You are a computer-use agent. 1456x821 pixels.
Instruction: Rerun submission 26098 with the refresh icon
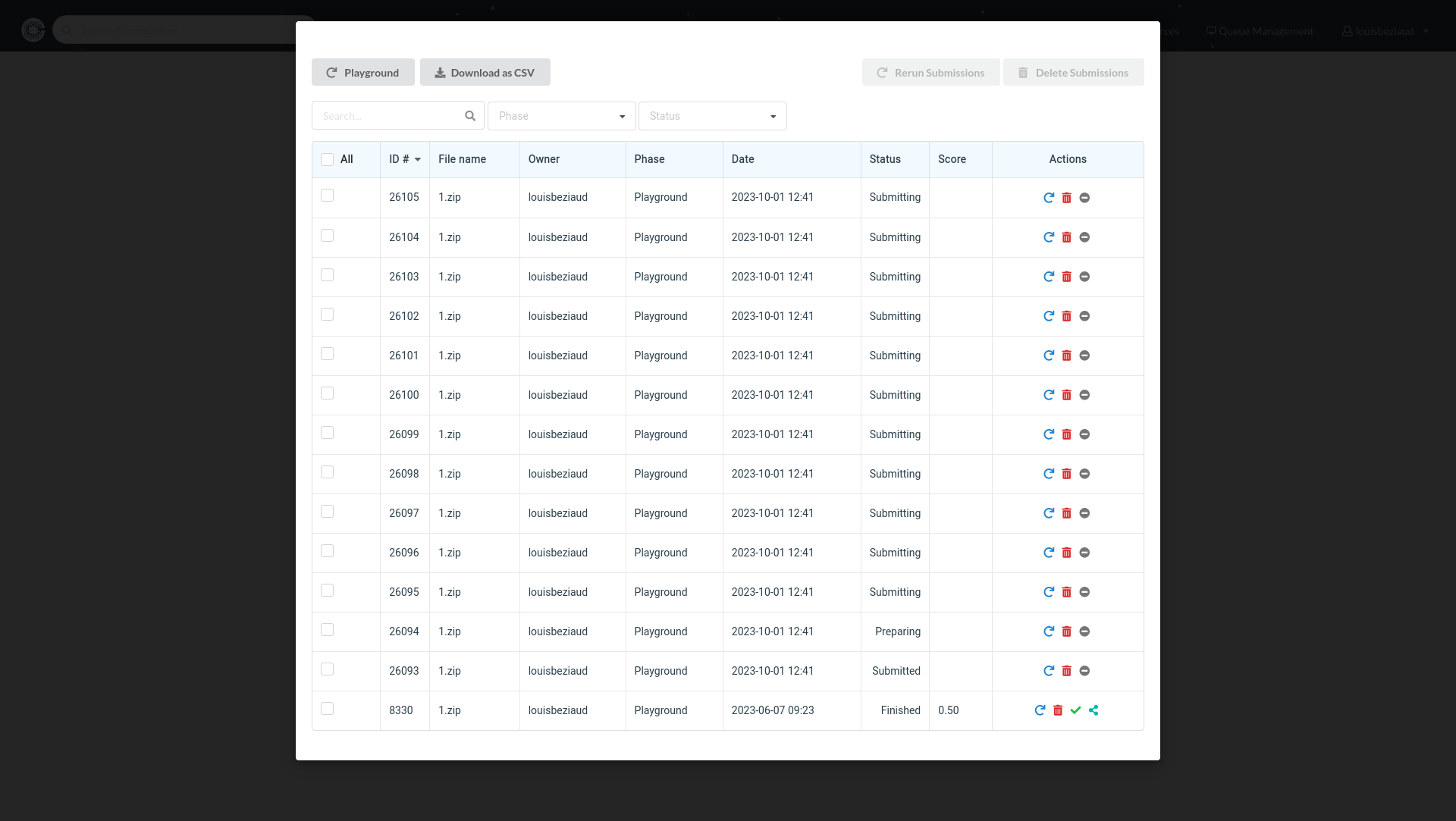click(1049, 474)
